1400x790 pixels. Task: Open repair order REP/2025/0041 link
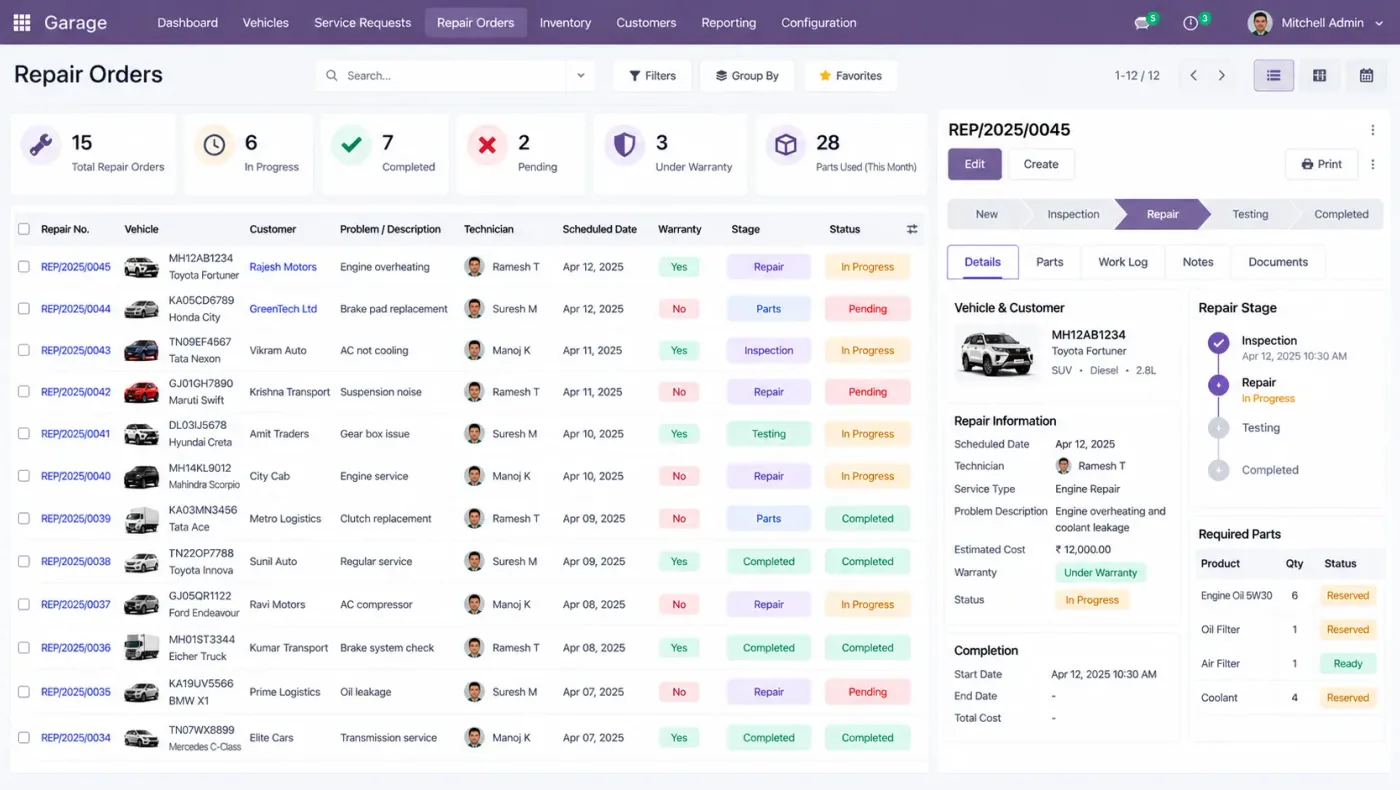click(76, 434)
